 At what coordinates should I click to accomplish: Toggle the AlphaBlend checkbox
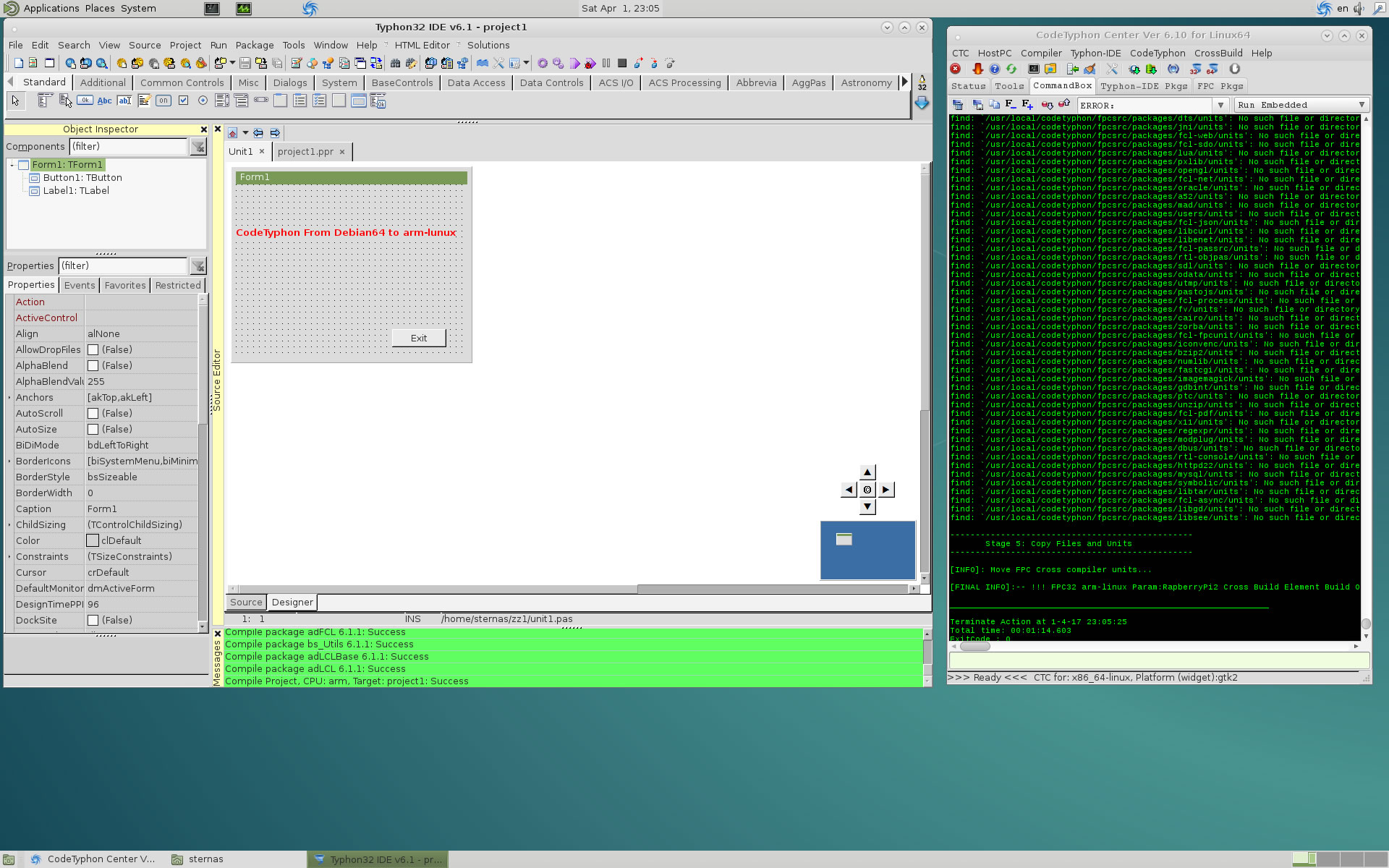coord(93,366)
